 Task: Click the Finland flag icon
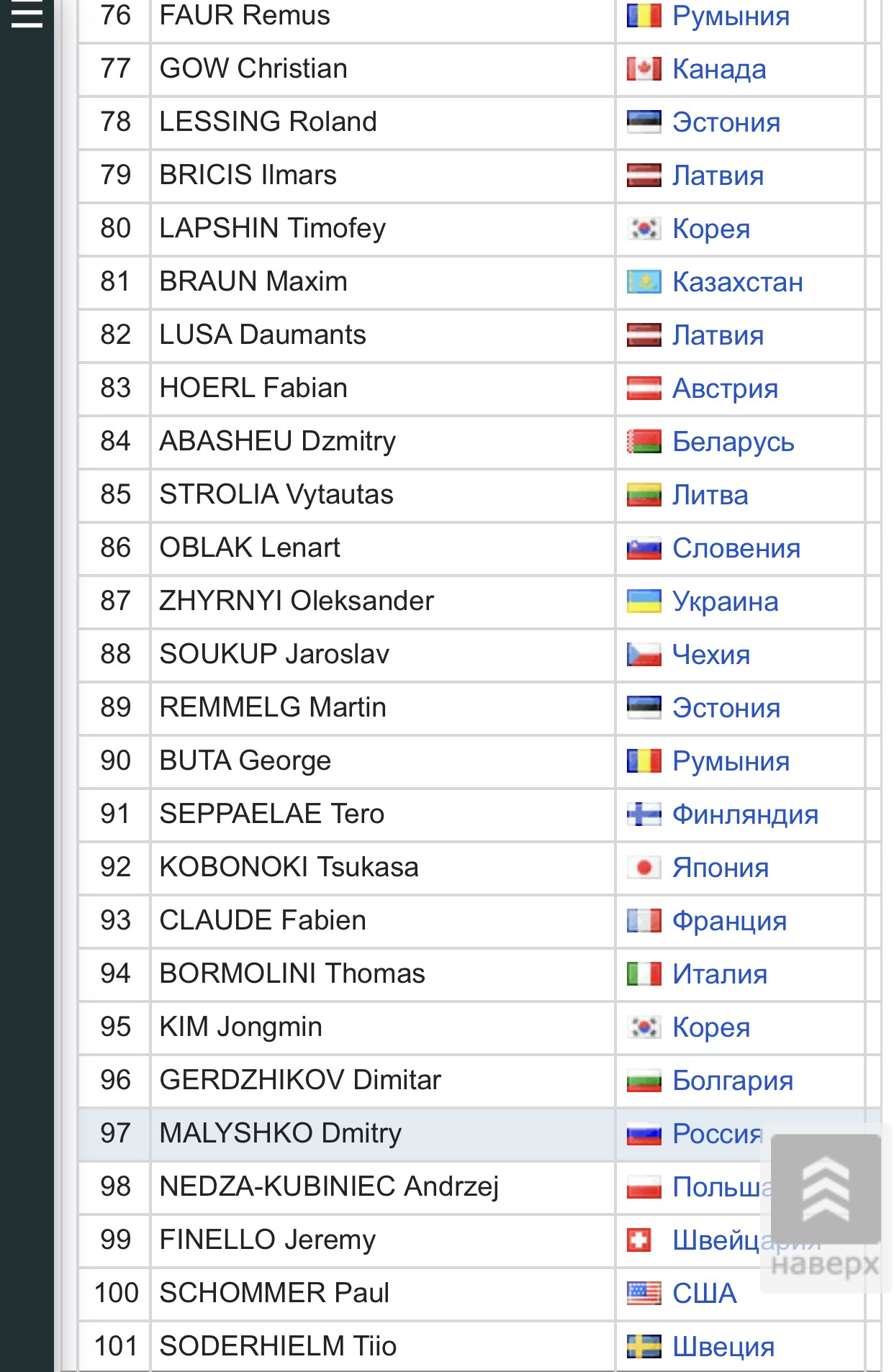click(x=644, y=814)
